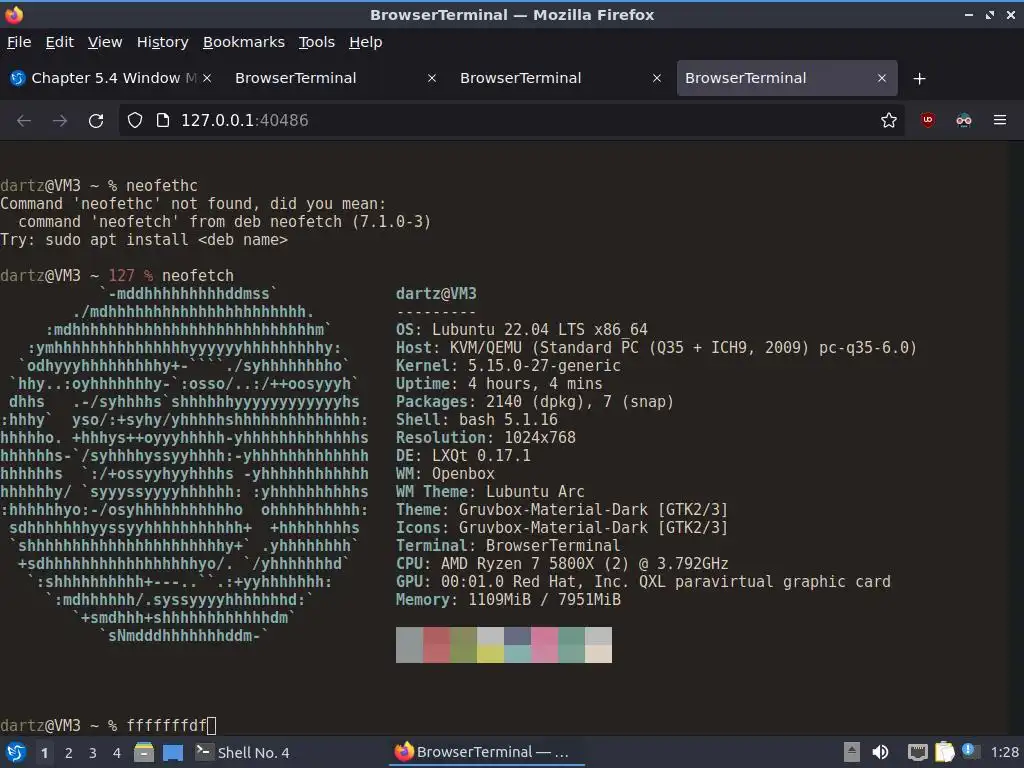Open the update notifier tray icon
This screenshot has height=768, width=1024.
[970, 751]
